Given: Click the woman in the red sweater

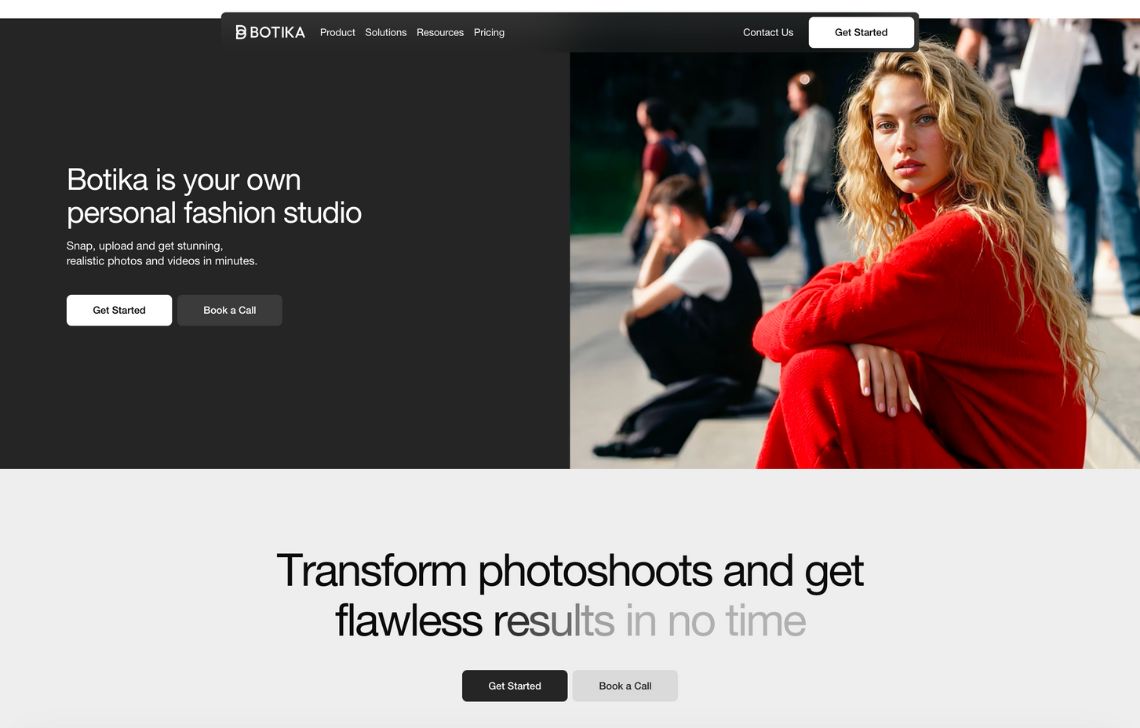Looking at the screenshot, I should (x=930, y=300).
